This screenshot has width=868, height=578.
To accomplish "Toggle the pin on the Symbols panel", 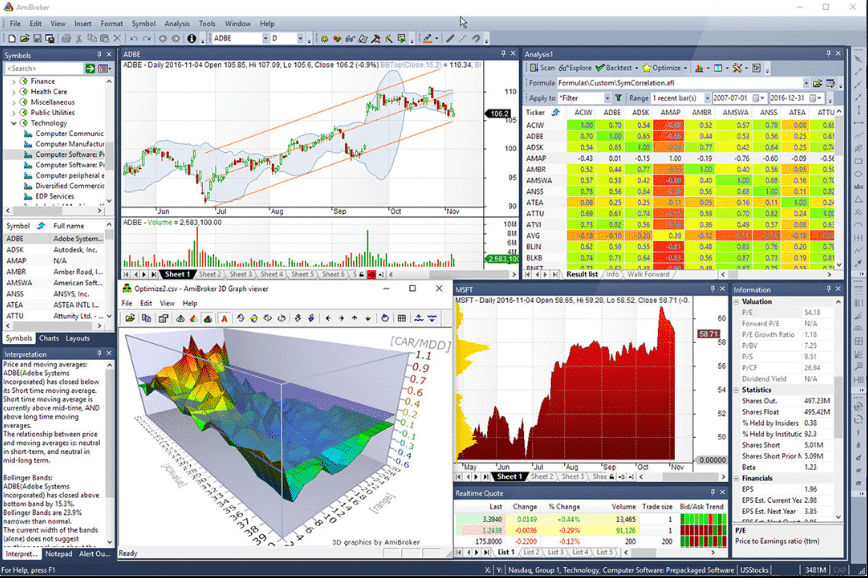I will 99,54.
